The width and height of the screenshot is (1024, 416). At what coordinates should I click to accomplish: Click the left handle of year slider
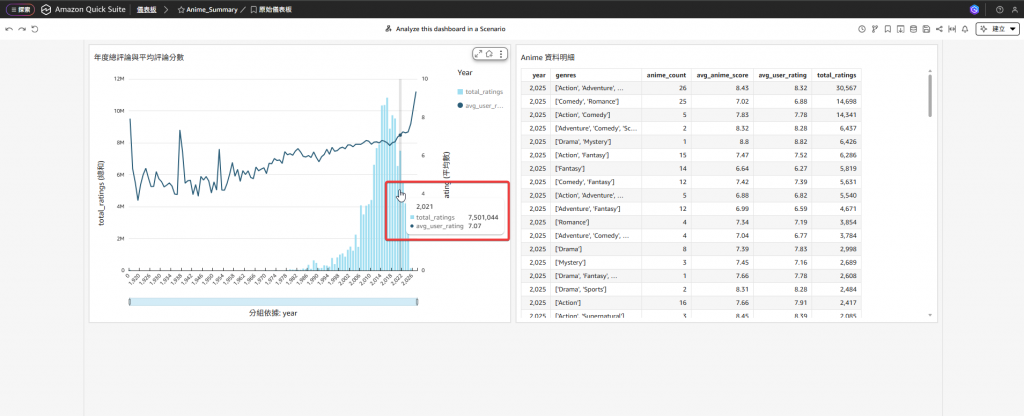click(x=130, y=301)
